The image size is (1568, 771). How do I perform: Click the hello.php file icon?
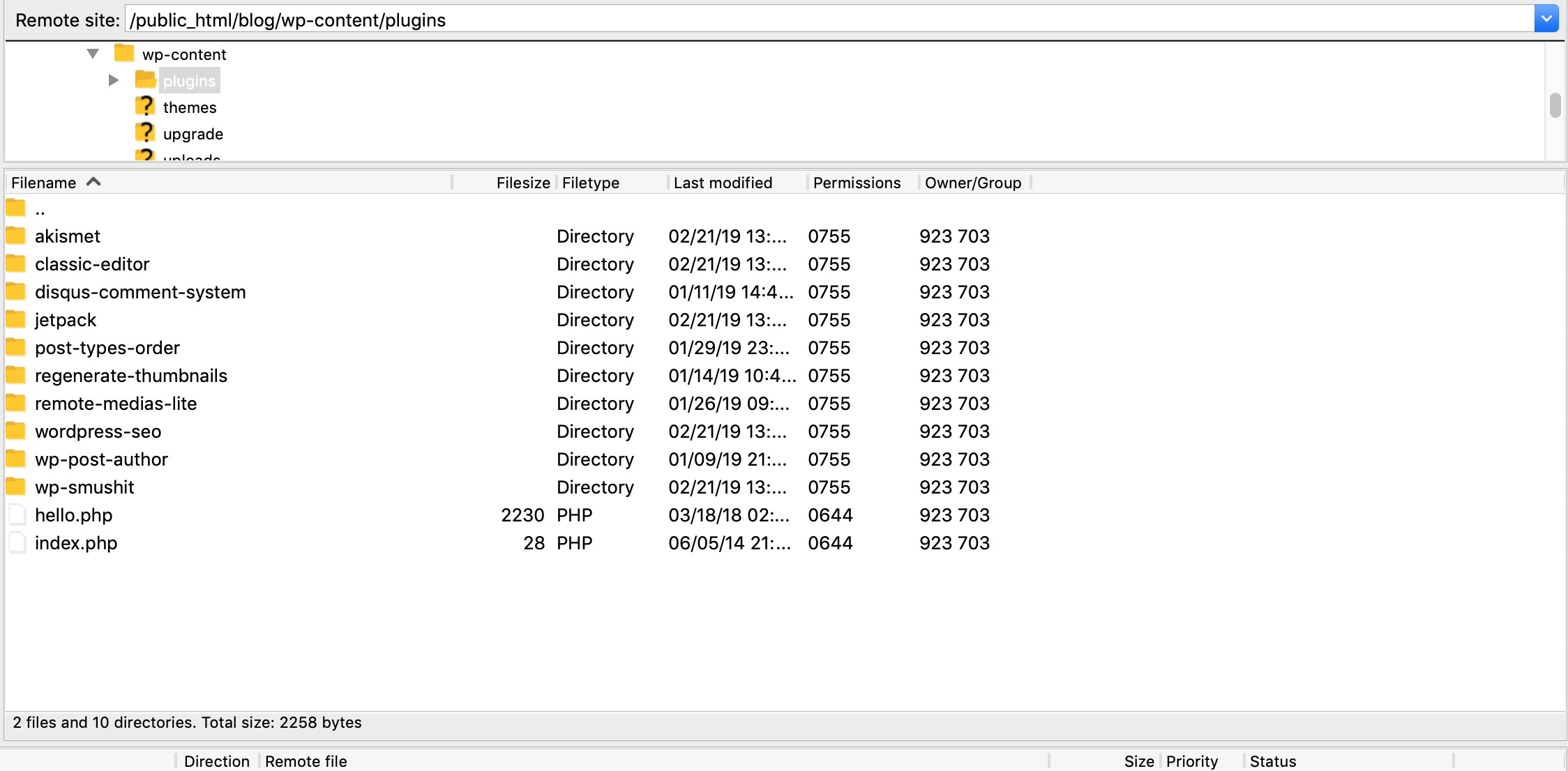[x=17, y=514]
